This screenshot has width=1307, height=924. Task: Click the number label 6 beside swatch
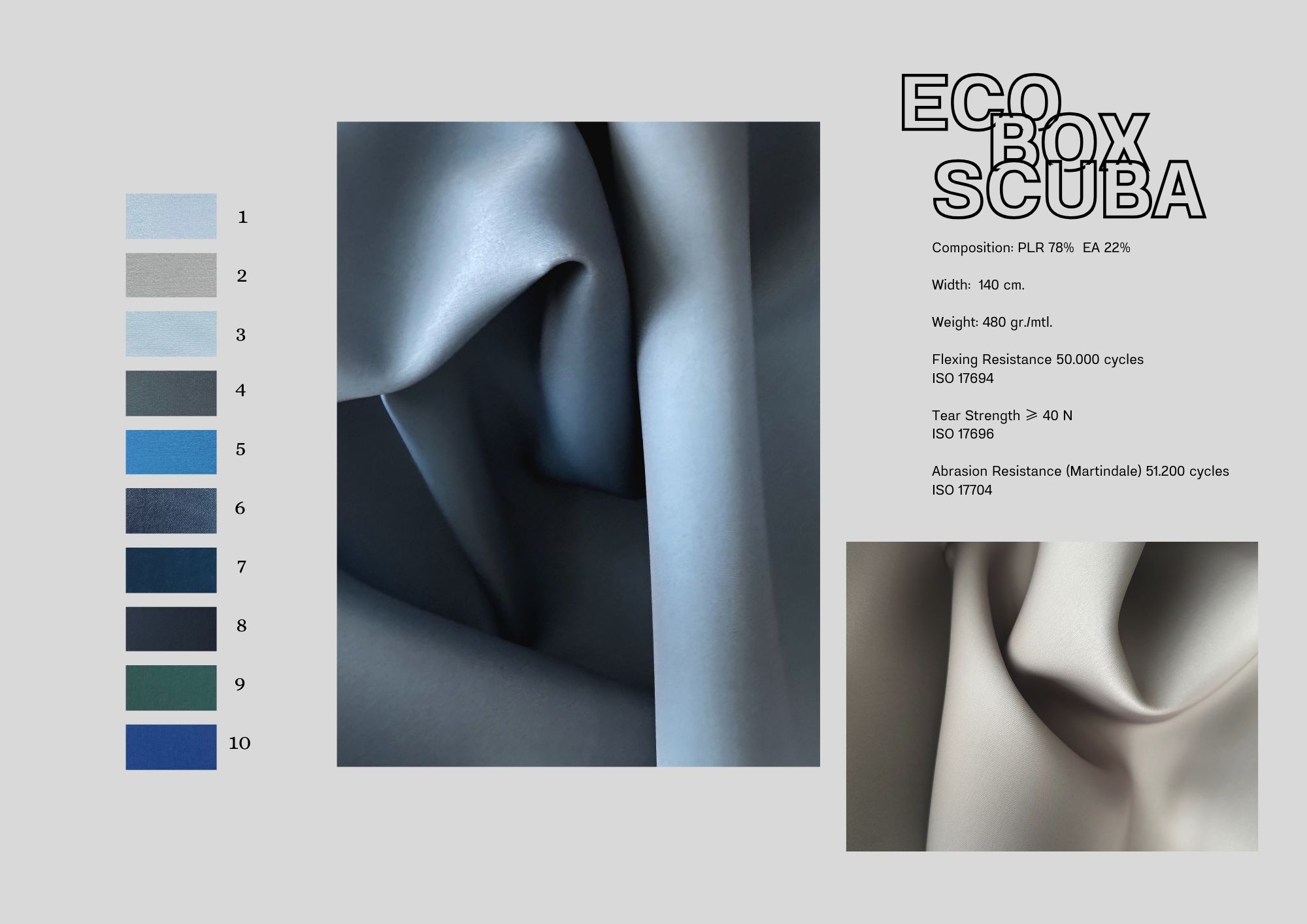240,508
